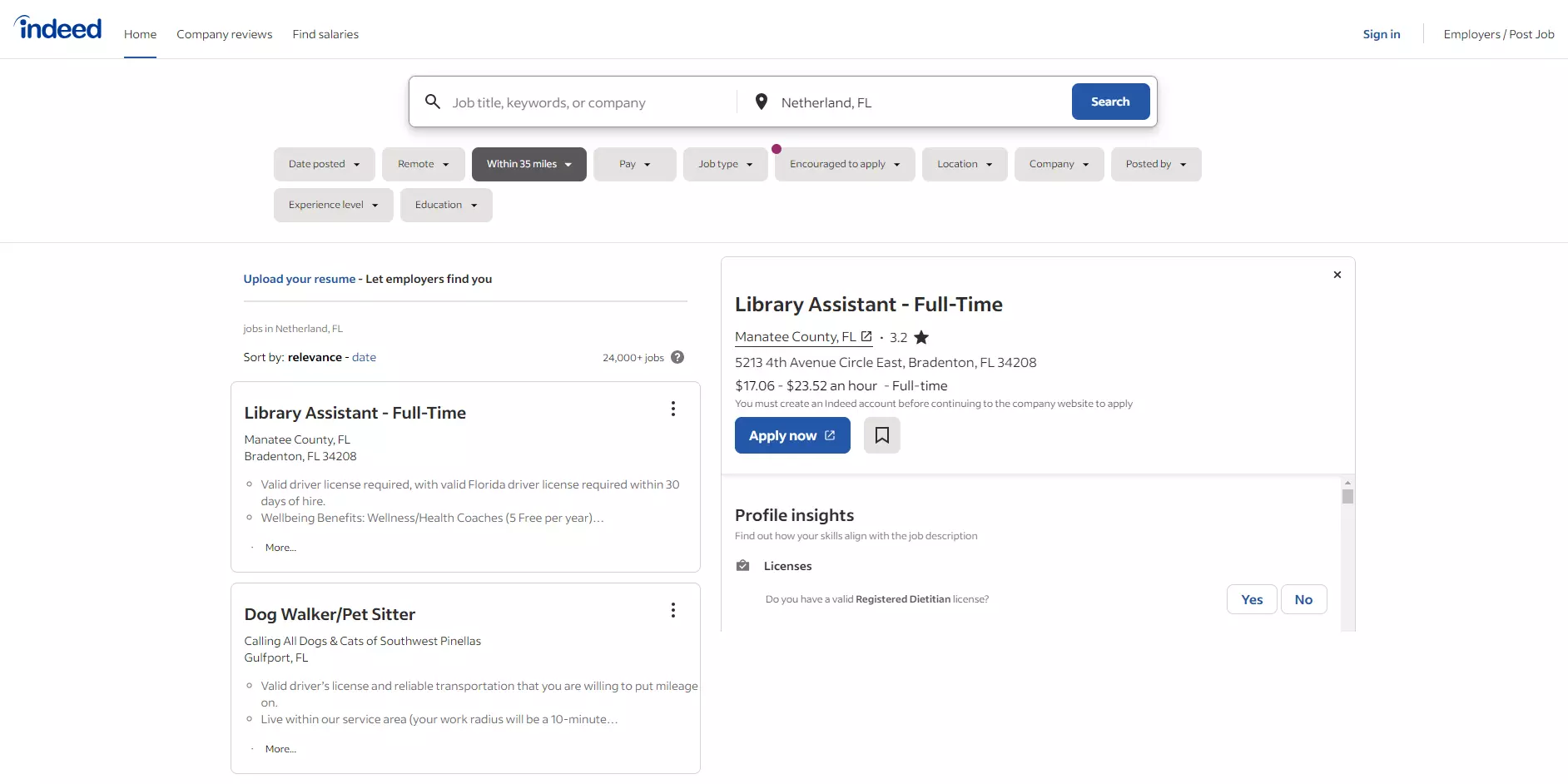This screenshot has height=784, width=1568.
Task: Open the Posted by filter
Action: [1156, 164]
